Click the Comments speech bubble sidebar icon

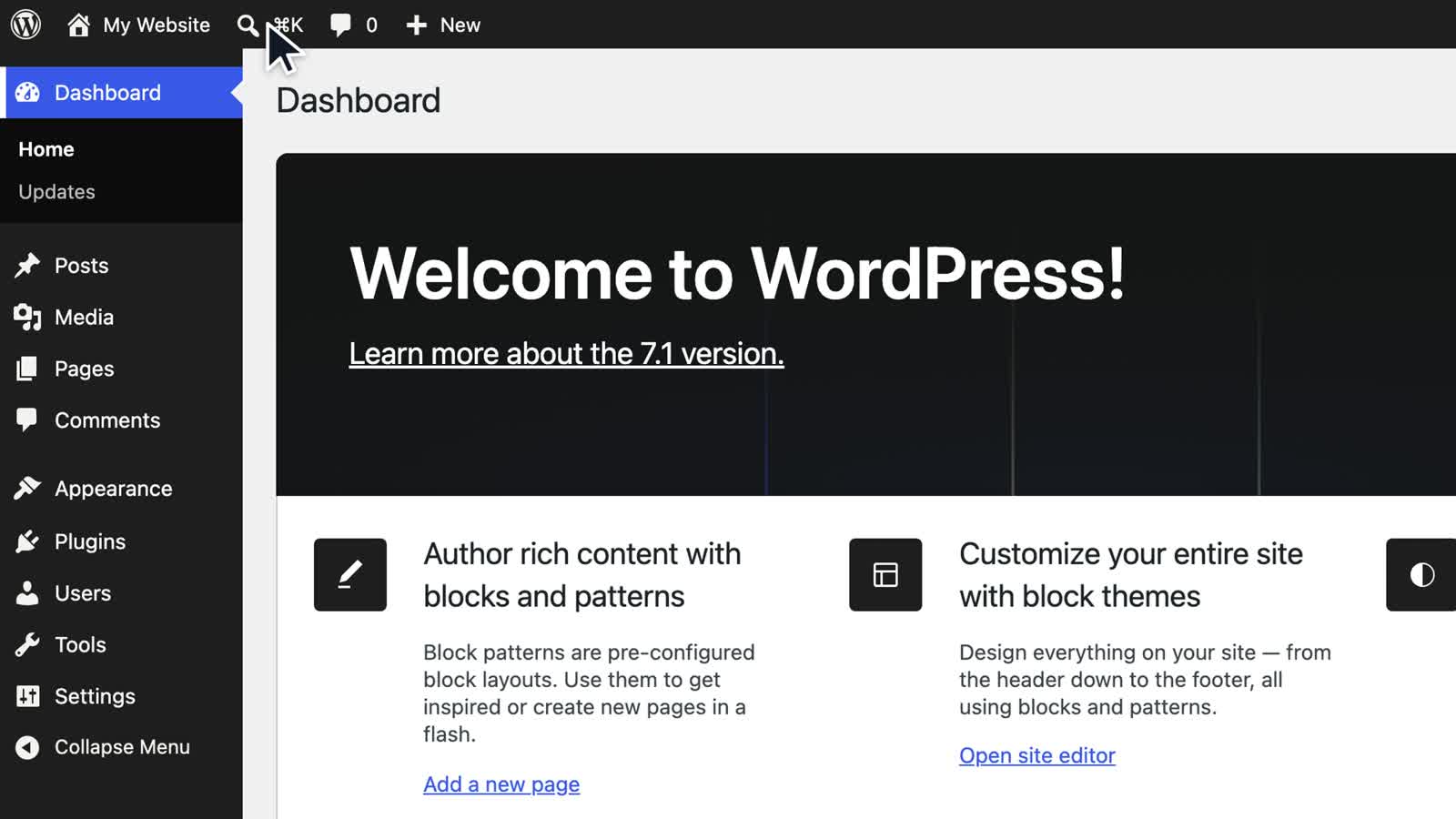click(27, 420)
